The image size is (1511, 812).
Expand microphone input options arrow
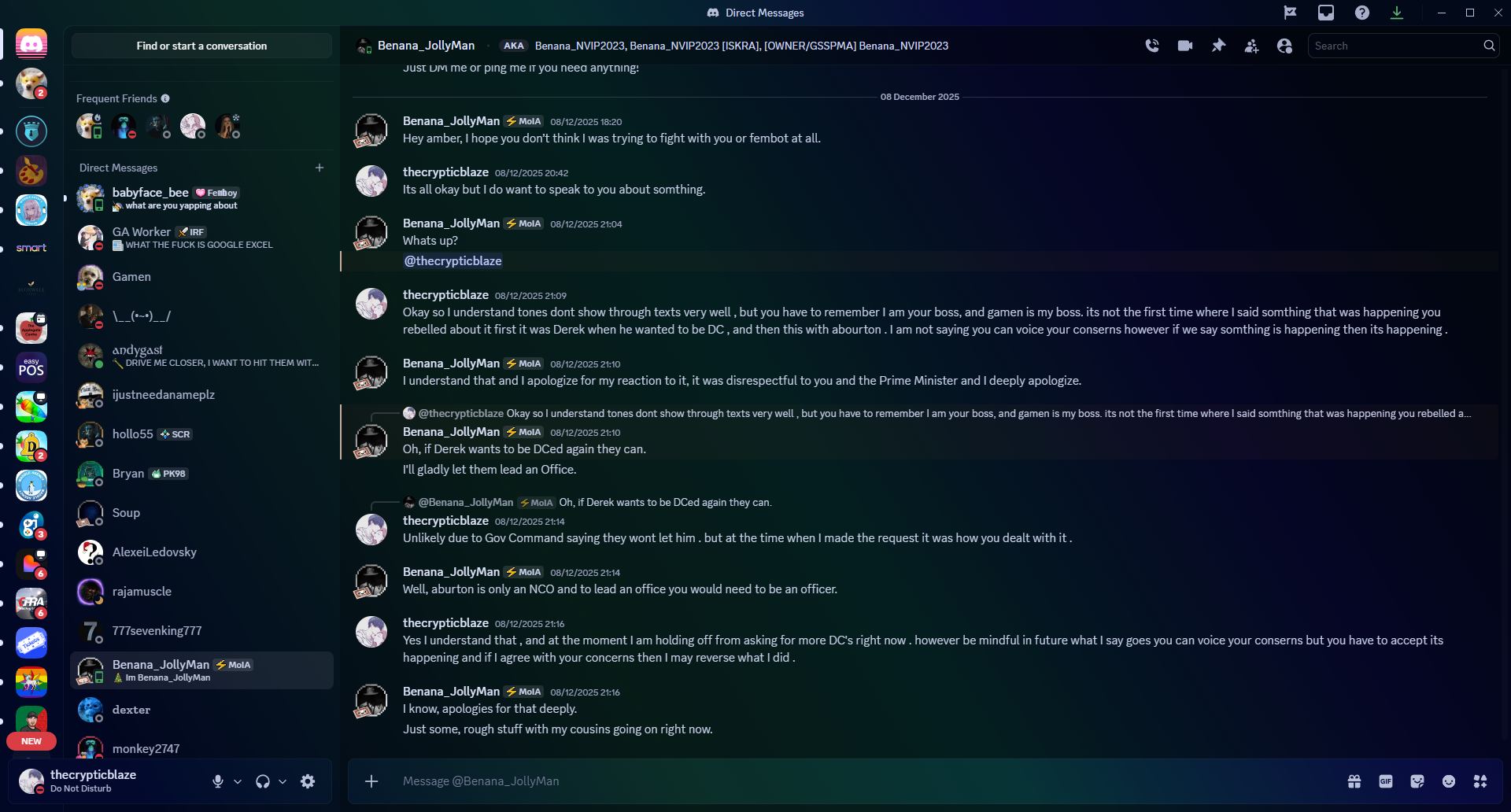(x=238, y=781)
